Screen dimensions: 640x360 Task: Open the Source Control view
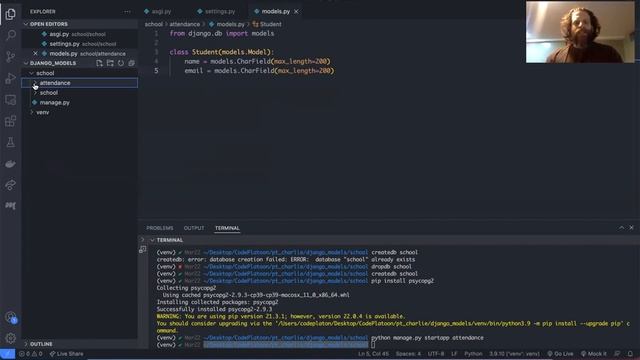[11, 56]
